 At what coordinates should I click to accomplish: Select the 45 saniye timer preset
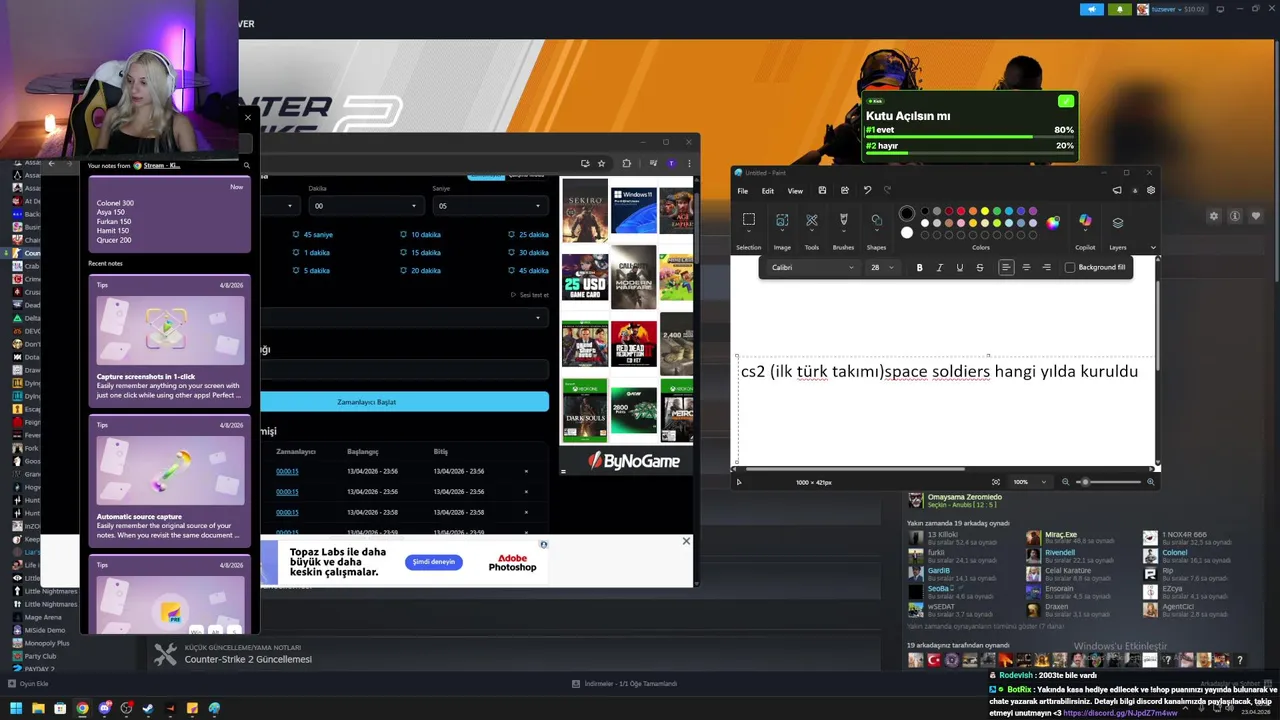click(311, 235)
